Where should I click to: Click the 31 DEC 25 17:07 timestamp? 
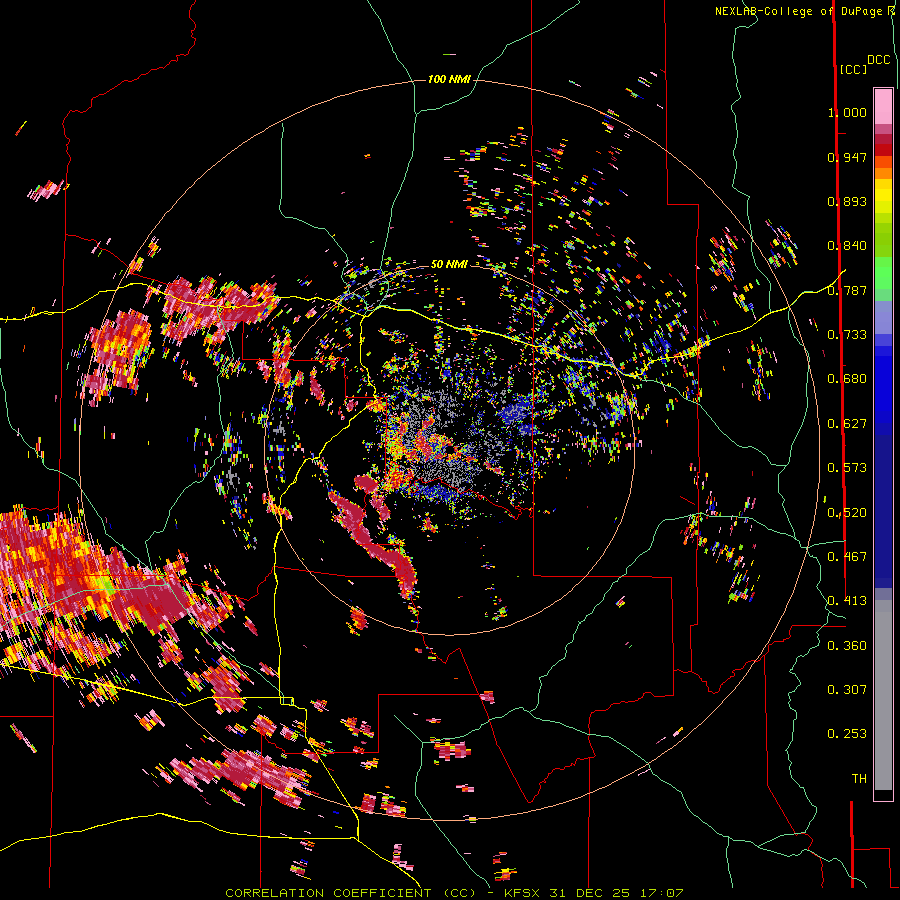616,893
